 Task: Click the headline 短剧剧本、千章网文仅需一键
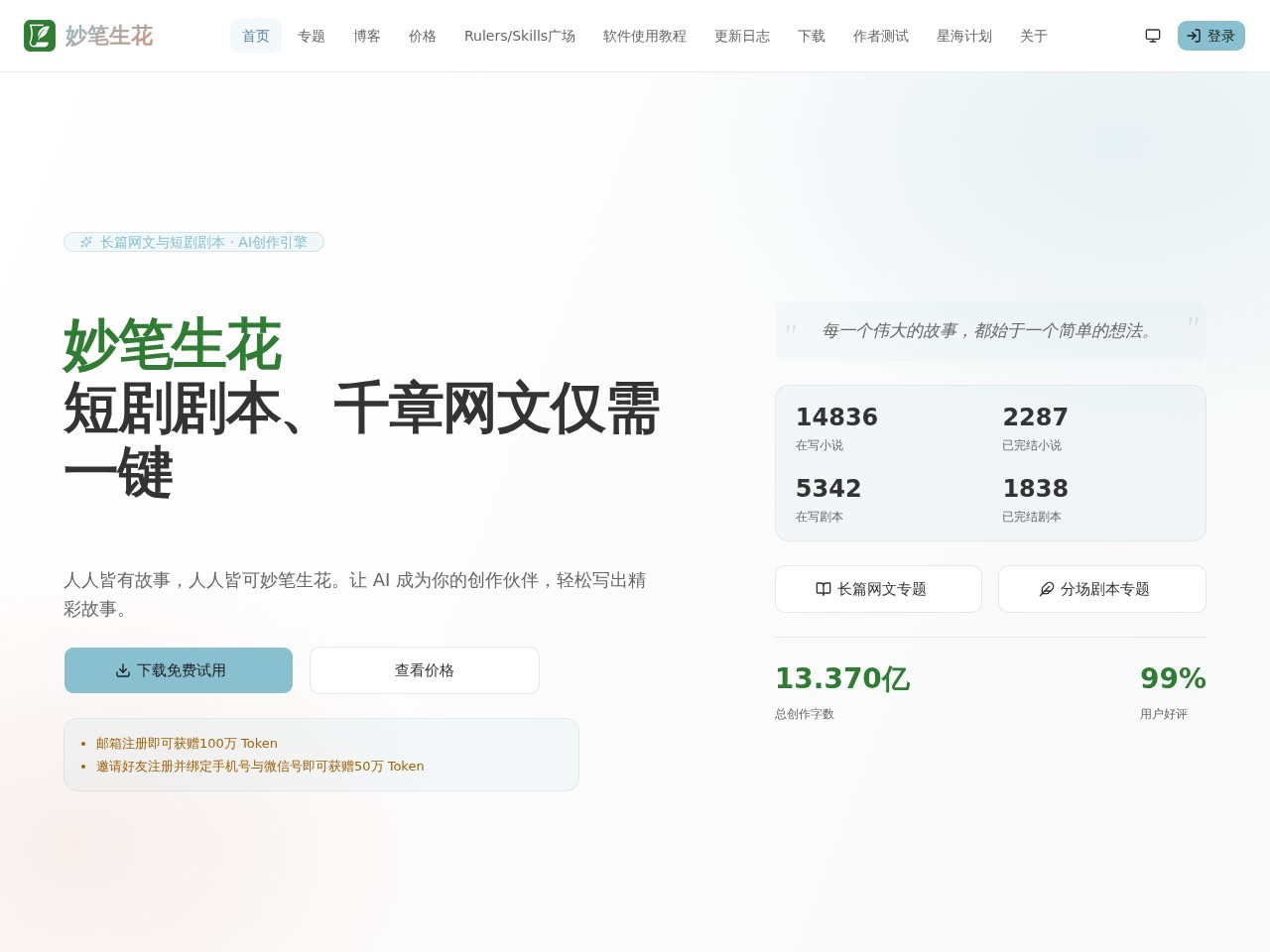(x=362, y=440)
